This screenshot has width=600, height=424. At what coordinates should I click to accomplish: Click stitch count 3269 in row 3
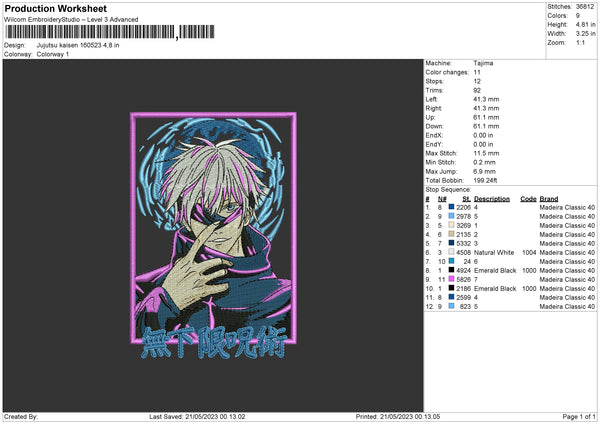click(463, 225)
